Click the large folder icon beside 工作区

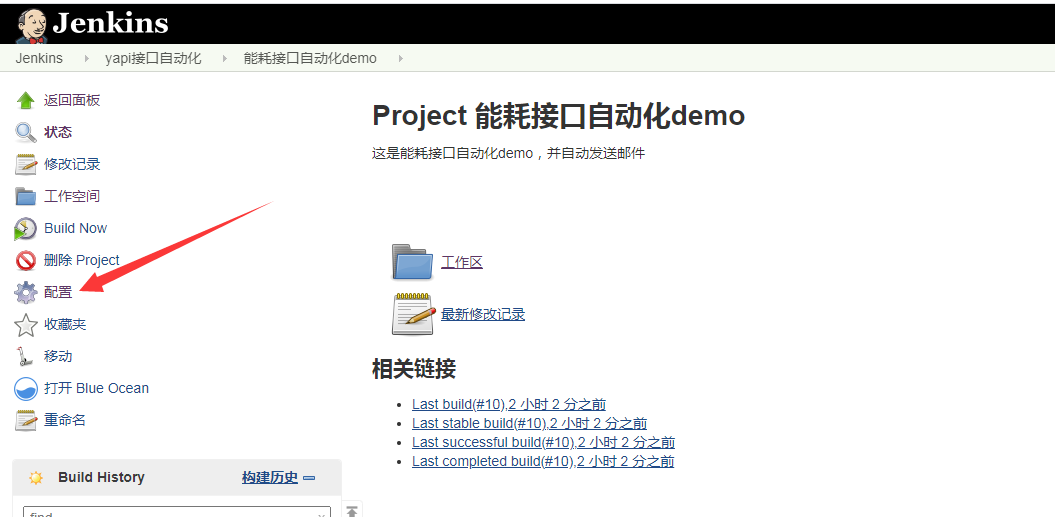click(x=412, y=262)
